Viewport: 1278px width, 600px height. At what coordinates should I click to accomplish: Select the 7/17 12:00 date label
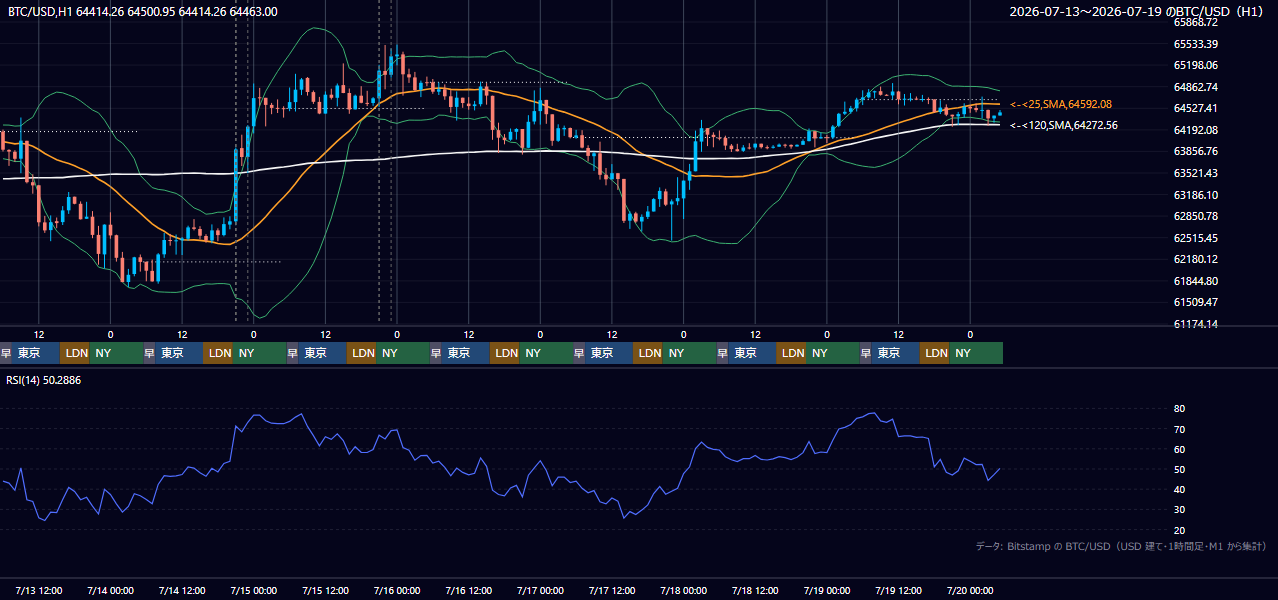(x=612, y=590)
